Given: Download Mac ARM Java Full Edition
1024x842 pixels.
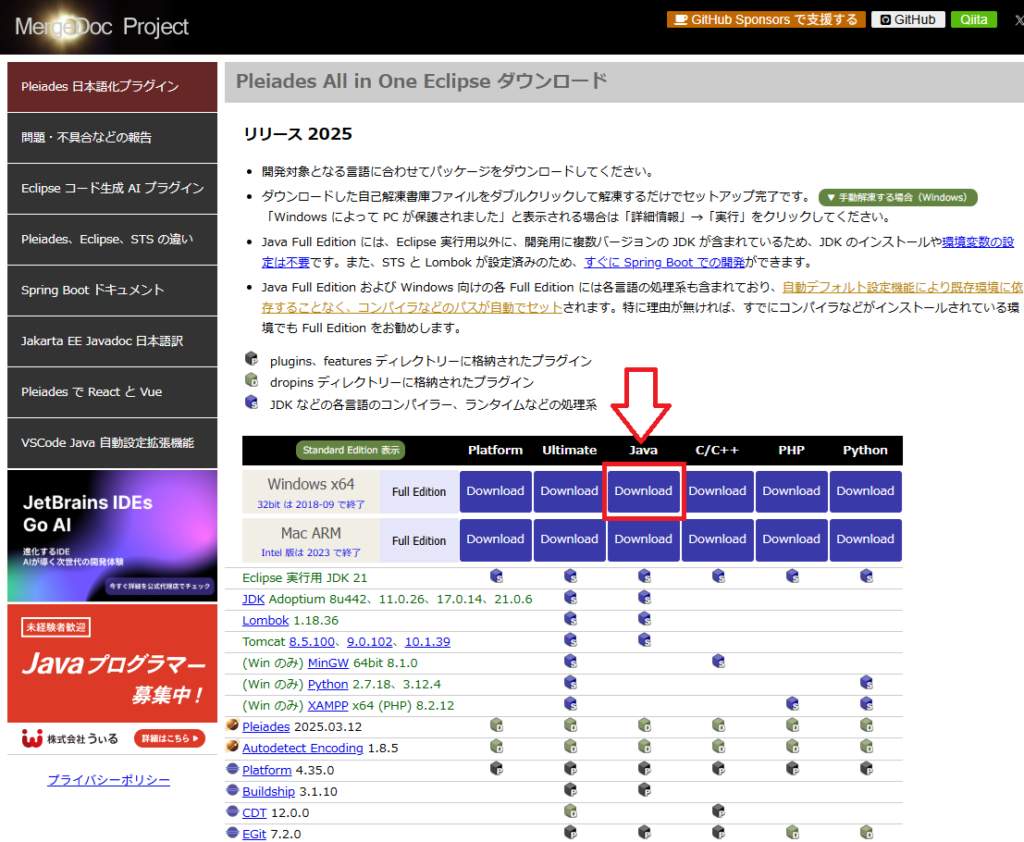Looking at the screenshot, I should (643, 540).
